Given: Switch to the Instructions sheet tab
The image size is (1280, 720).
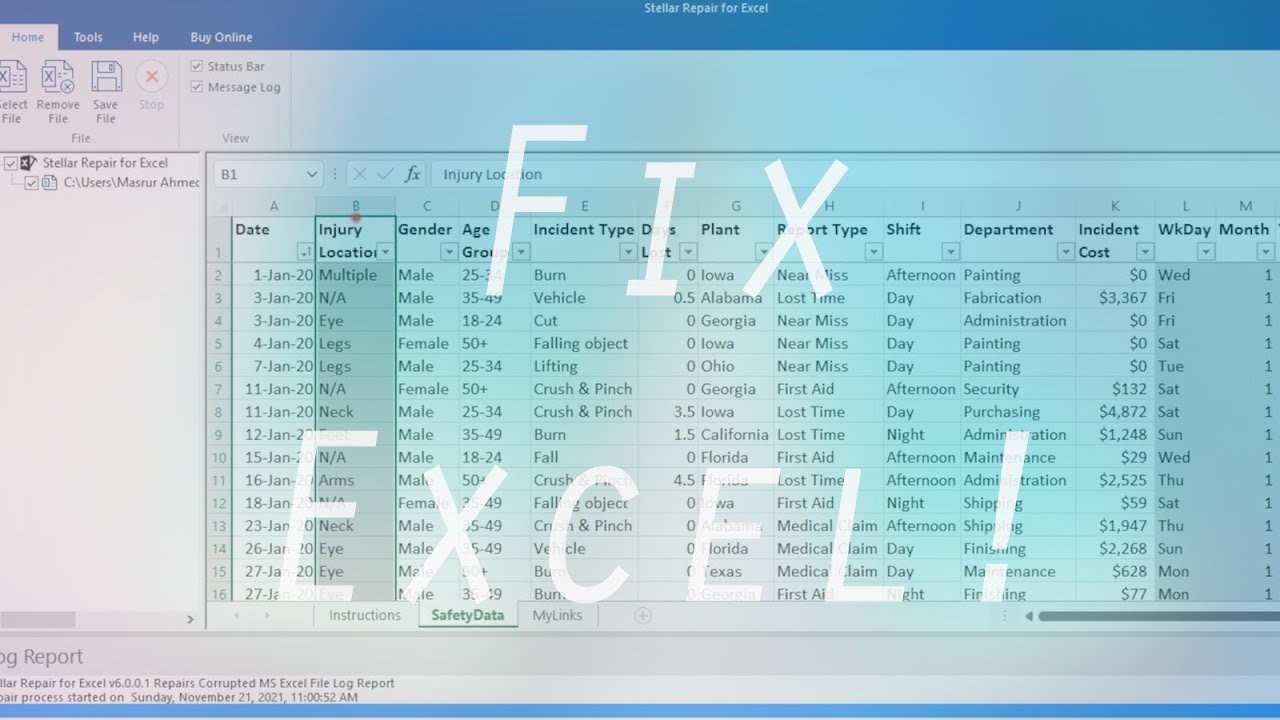Looking at the screenshot, I should 365,615.
